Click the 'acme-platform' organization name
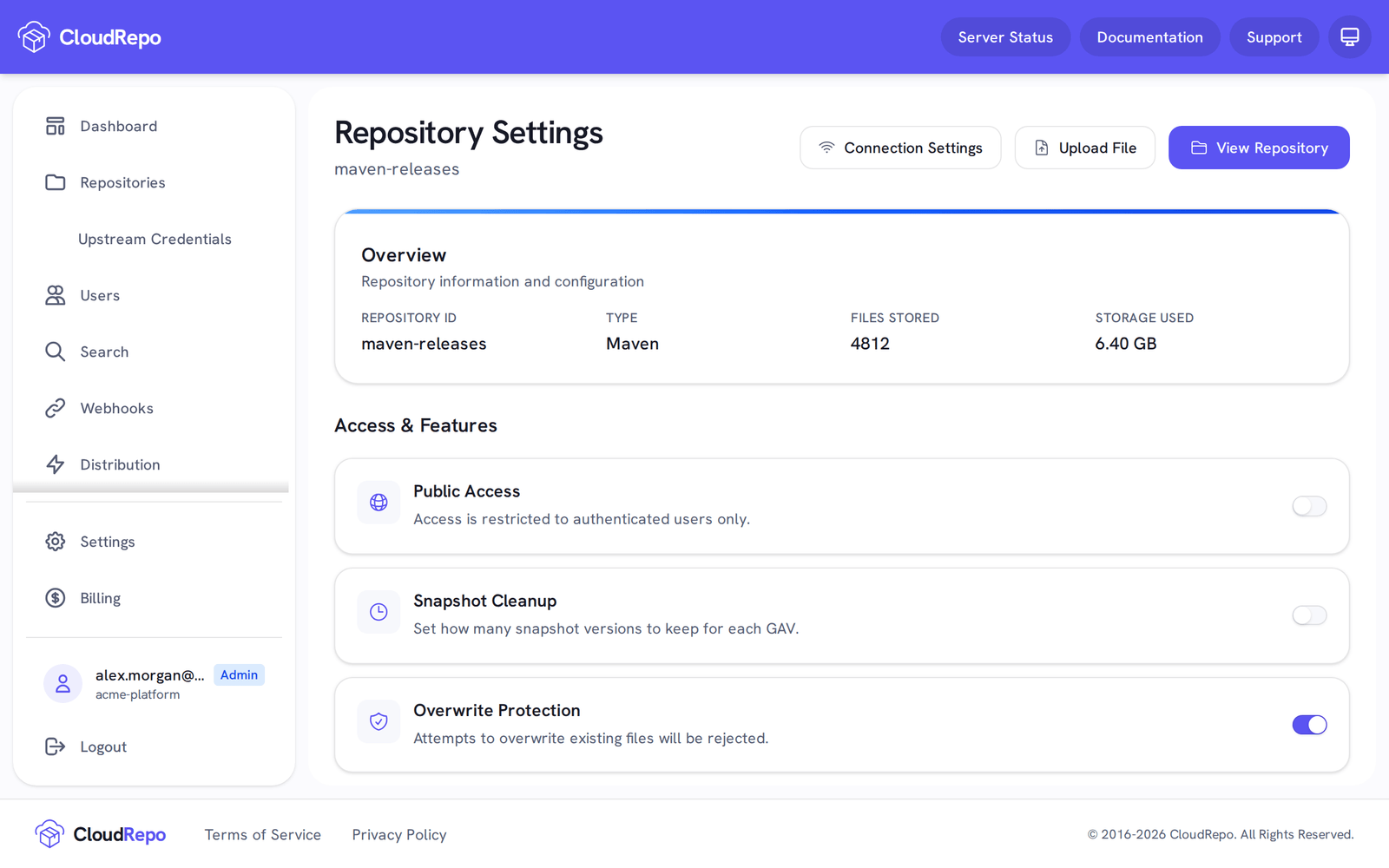The width and height of the screenshot is (1389, 868). click(138, 694)
